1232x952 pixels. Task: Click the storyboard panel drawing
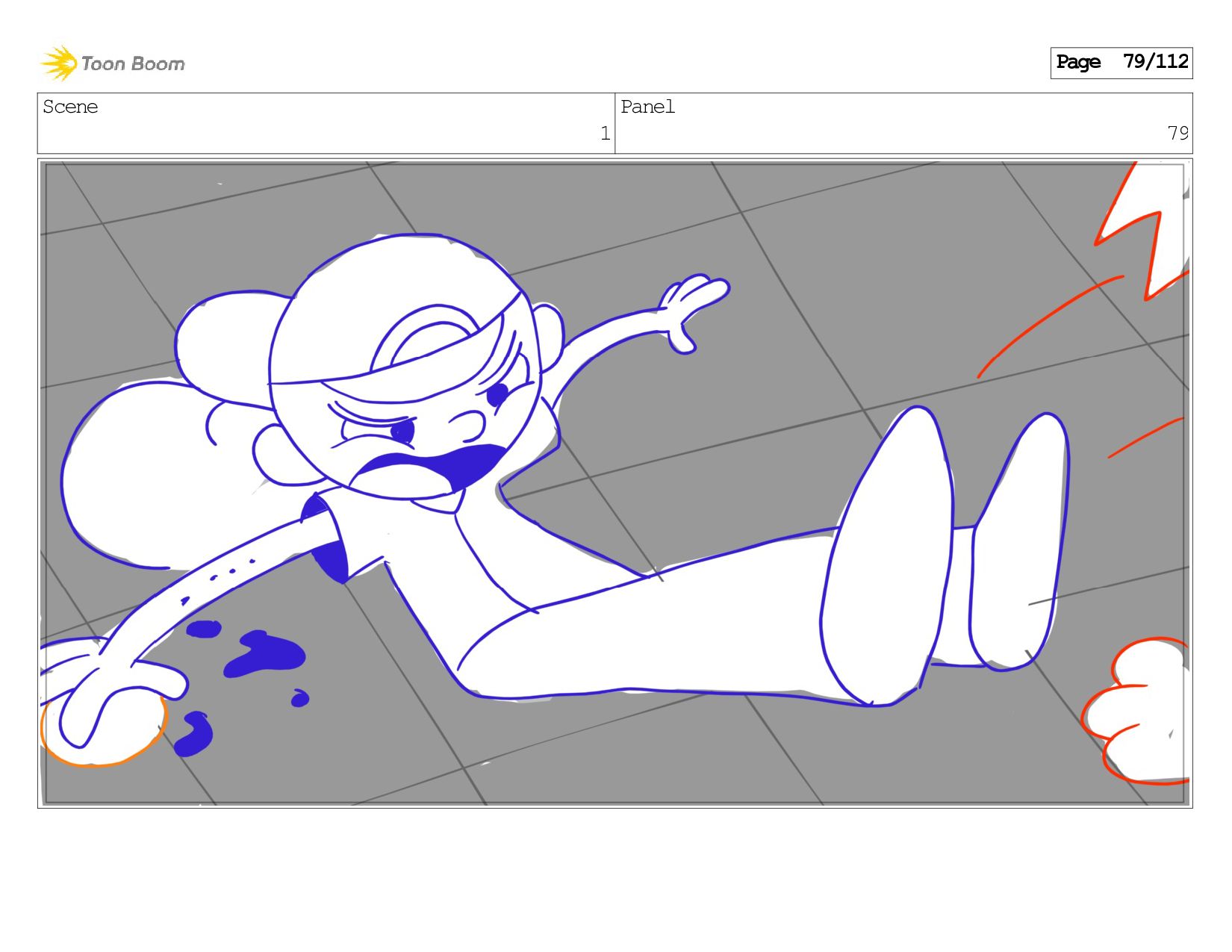[615, 483]
